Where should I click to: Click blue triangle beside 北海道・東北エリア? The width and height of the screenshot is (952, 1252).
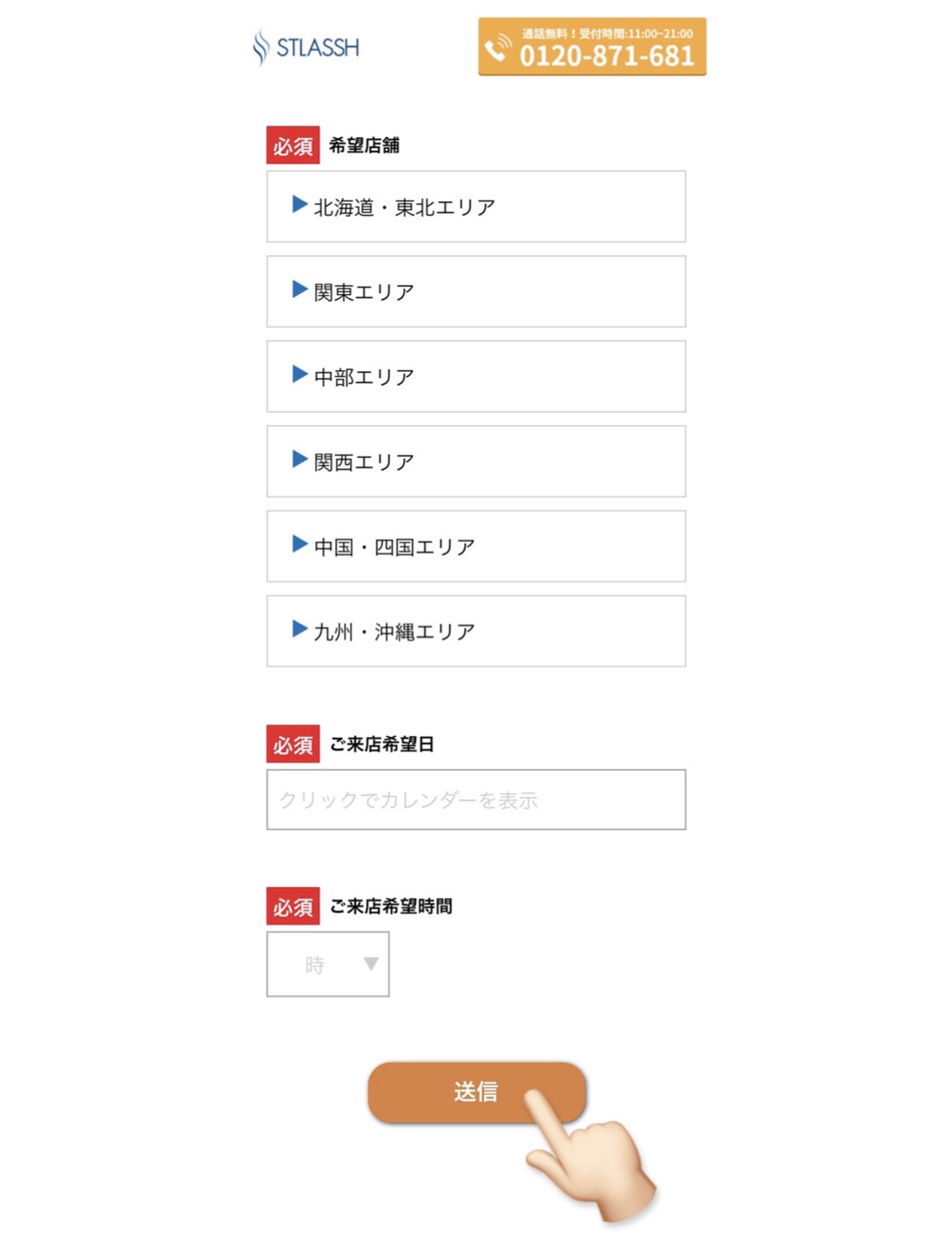click(x=299, y=205)
